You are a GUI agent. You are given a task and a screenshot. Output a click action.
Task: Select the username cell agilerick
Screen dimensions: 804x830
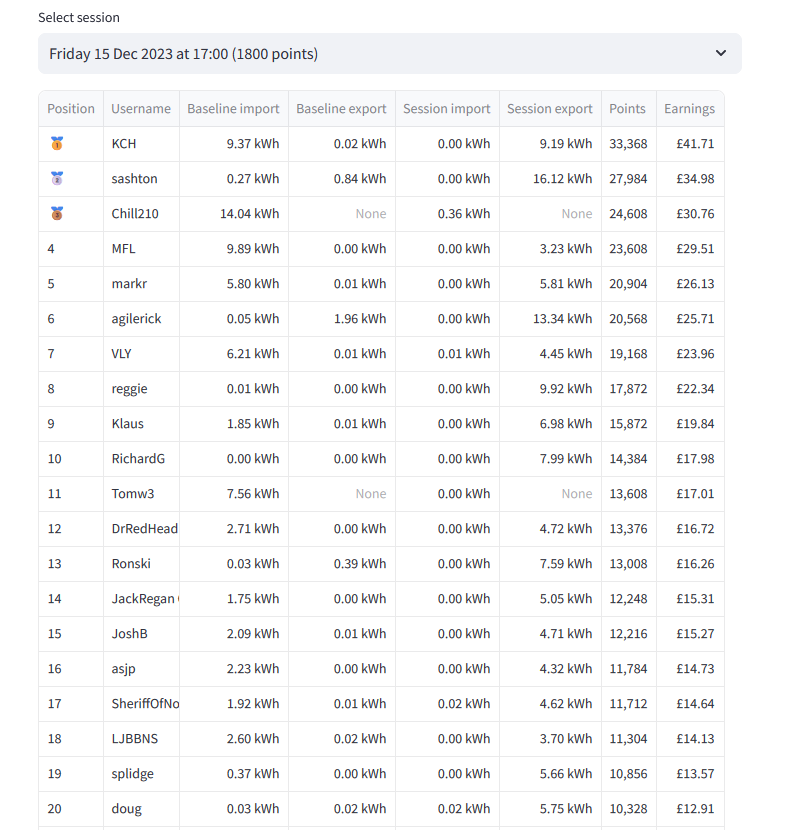coord(141,318)
